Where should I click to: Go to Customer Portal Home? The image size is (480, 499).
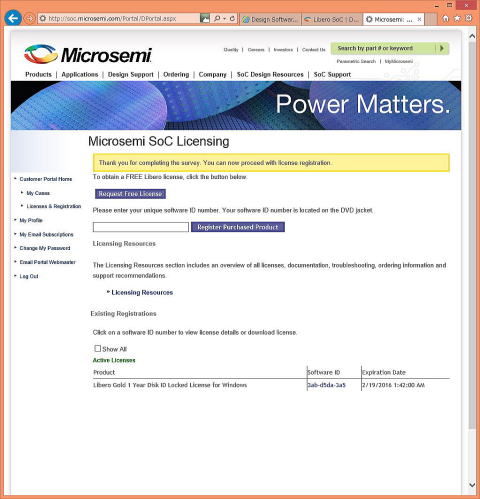(x=46, y=179)
